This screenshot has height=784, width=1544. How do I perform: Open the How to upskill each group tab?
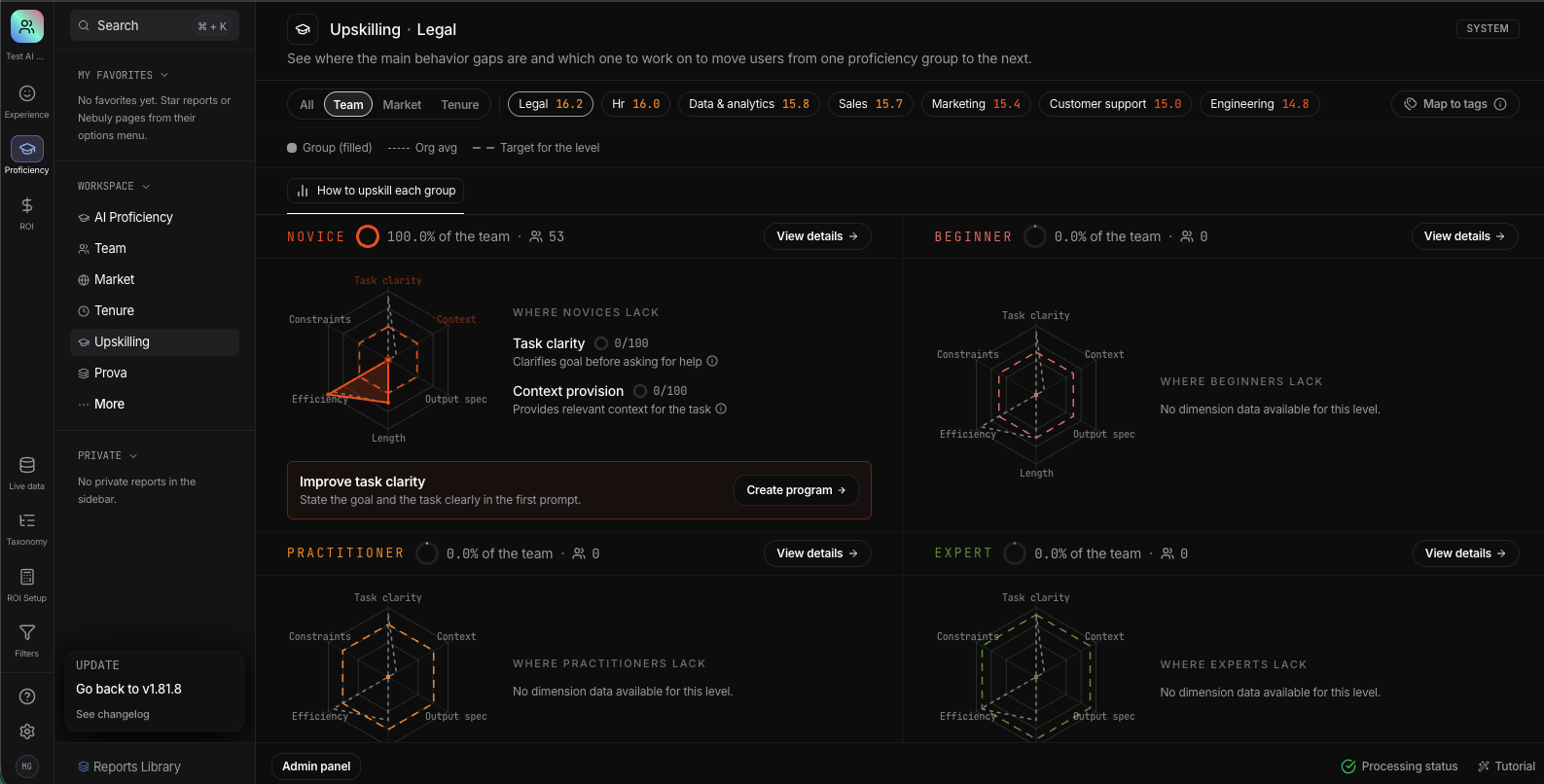(x=376, y=191)
